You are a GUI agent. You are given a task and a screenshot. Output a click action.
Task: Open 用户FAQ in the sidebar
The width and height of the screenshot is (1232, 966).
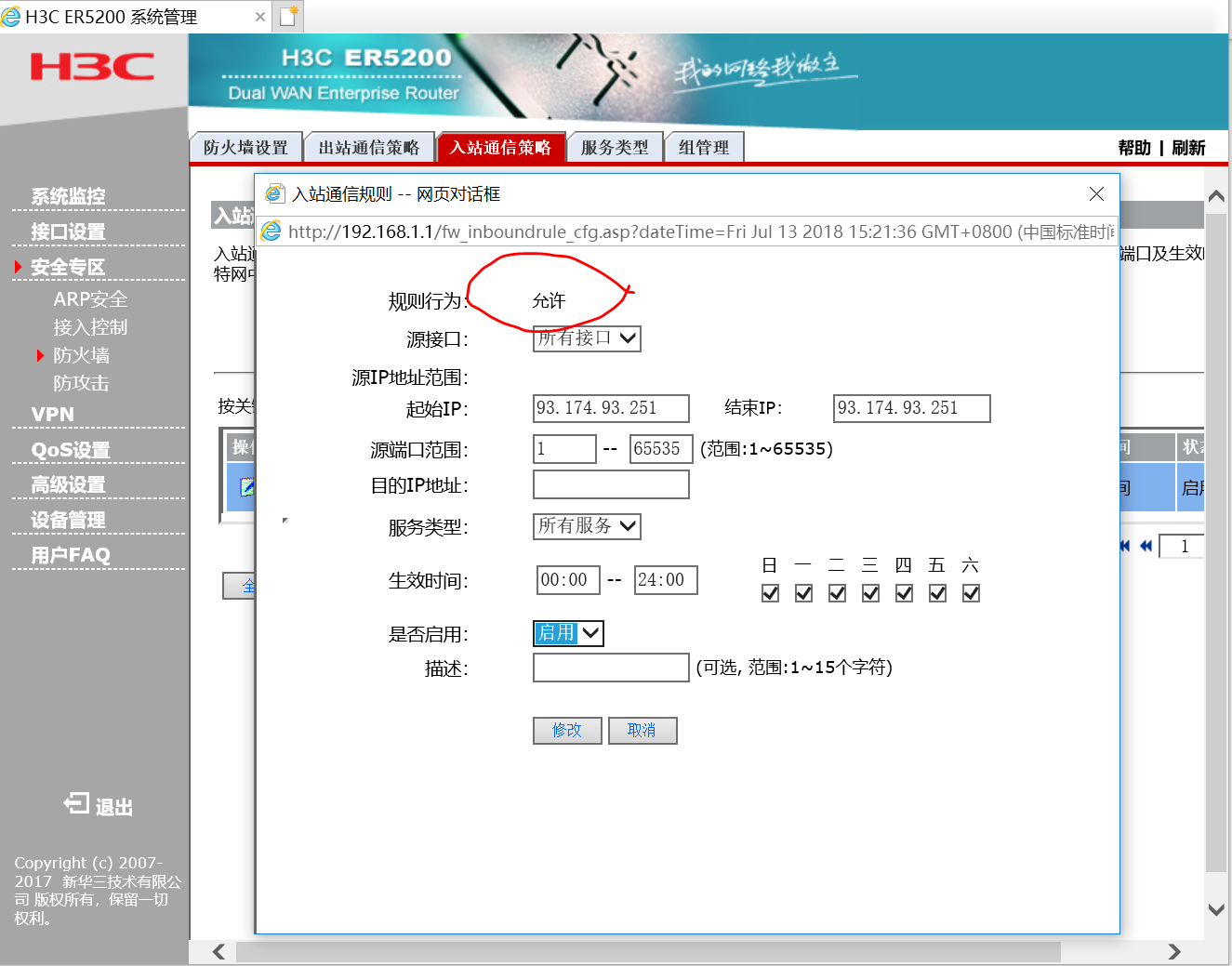pos(71,555)
